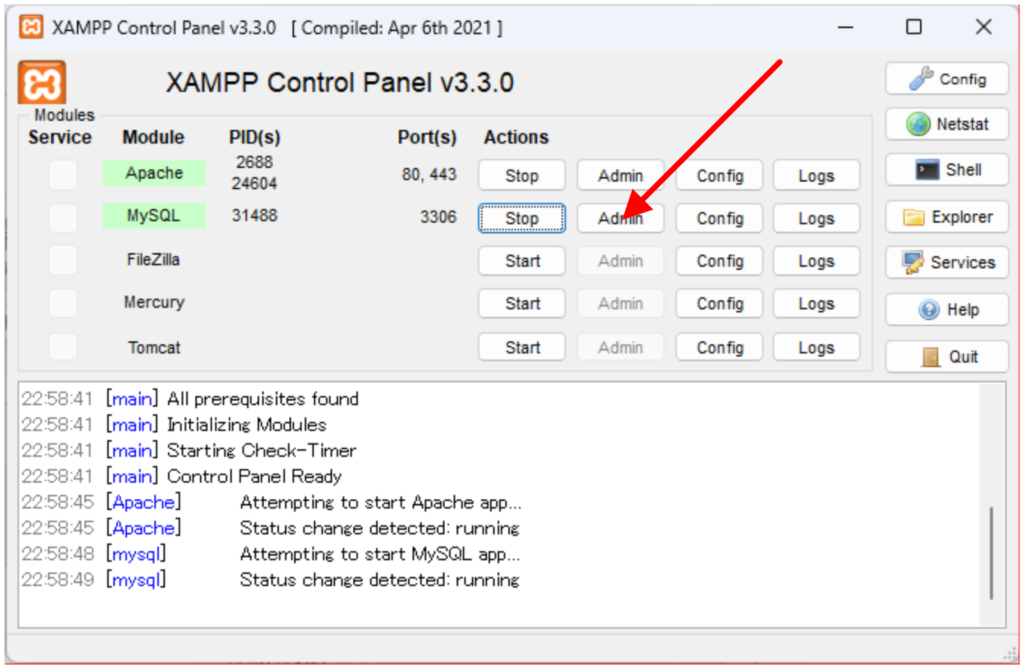Open MySQL Admin page
The width and height of the screenshot is (1024, 669).
(x=620, y=218)
